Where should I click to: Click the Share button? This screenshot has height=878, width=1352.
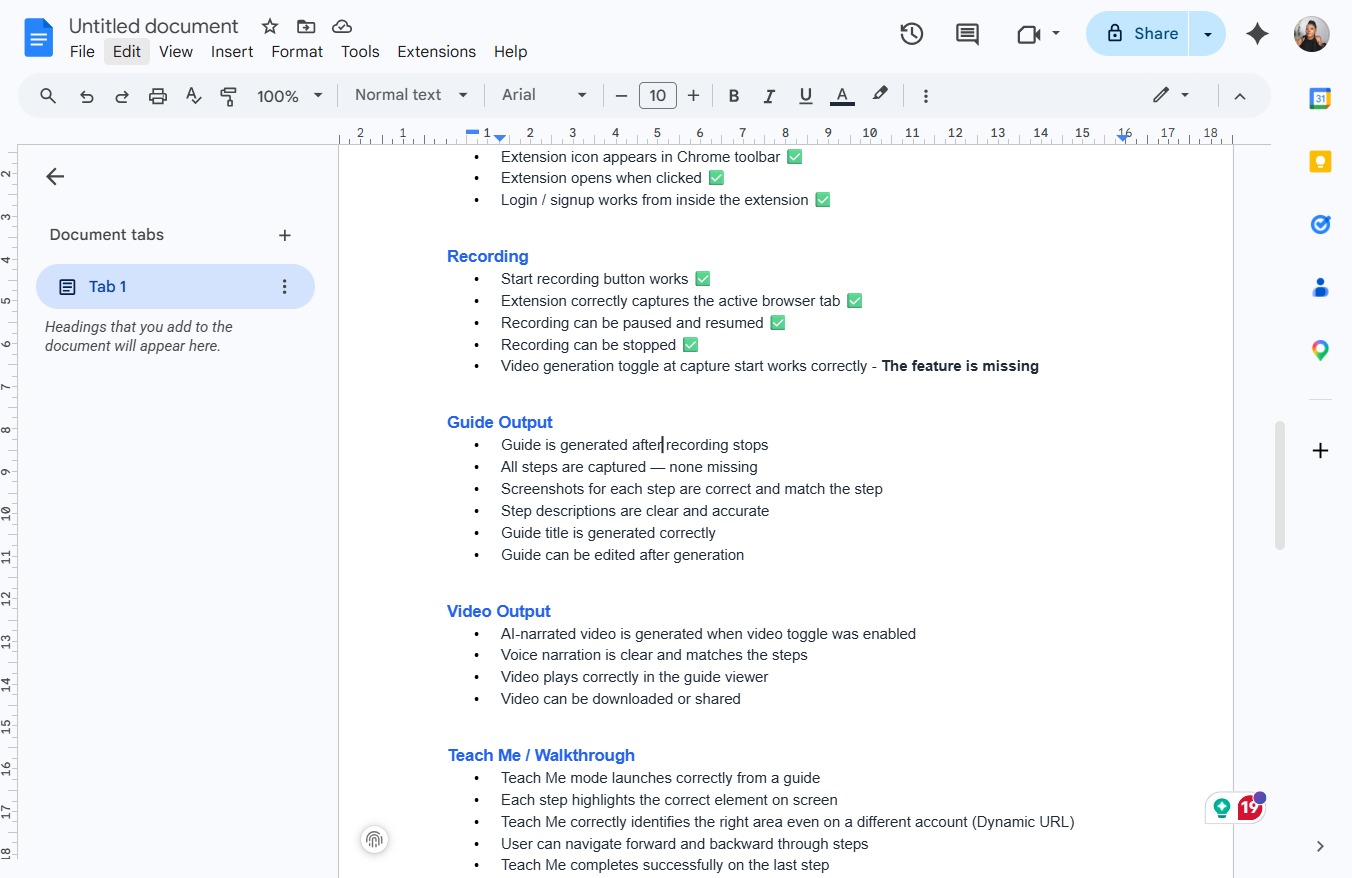coord(1138,34)
